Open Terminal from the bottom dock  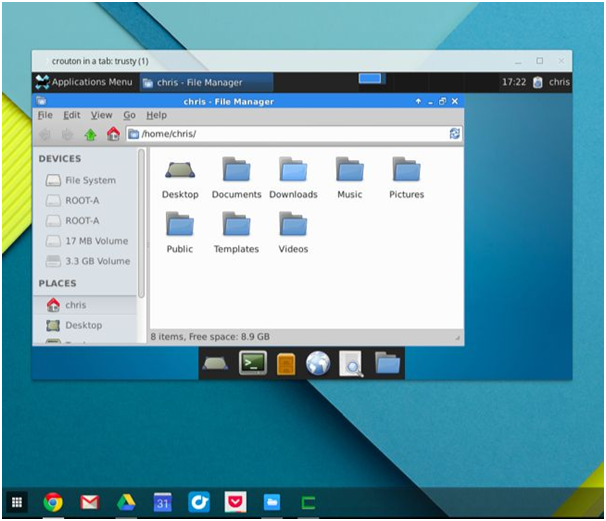coord(252,363)
